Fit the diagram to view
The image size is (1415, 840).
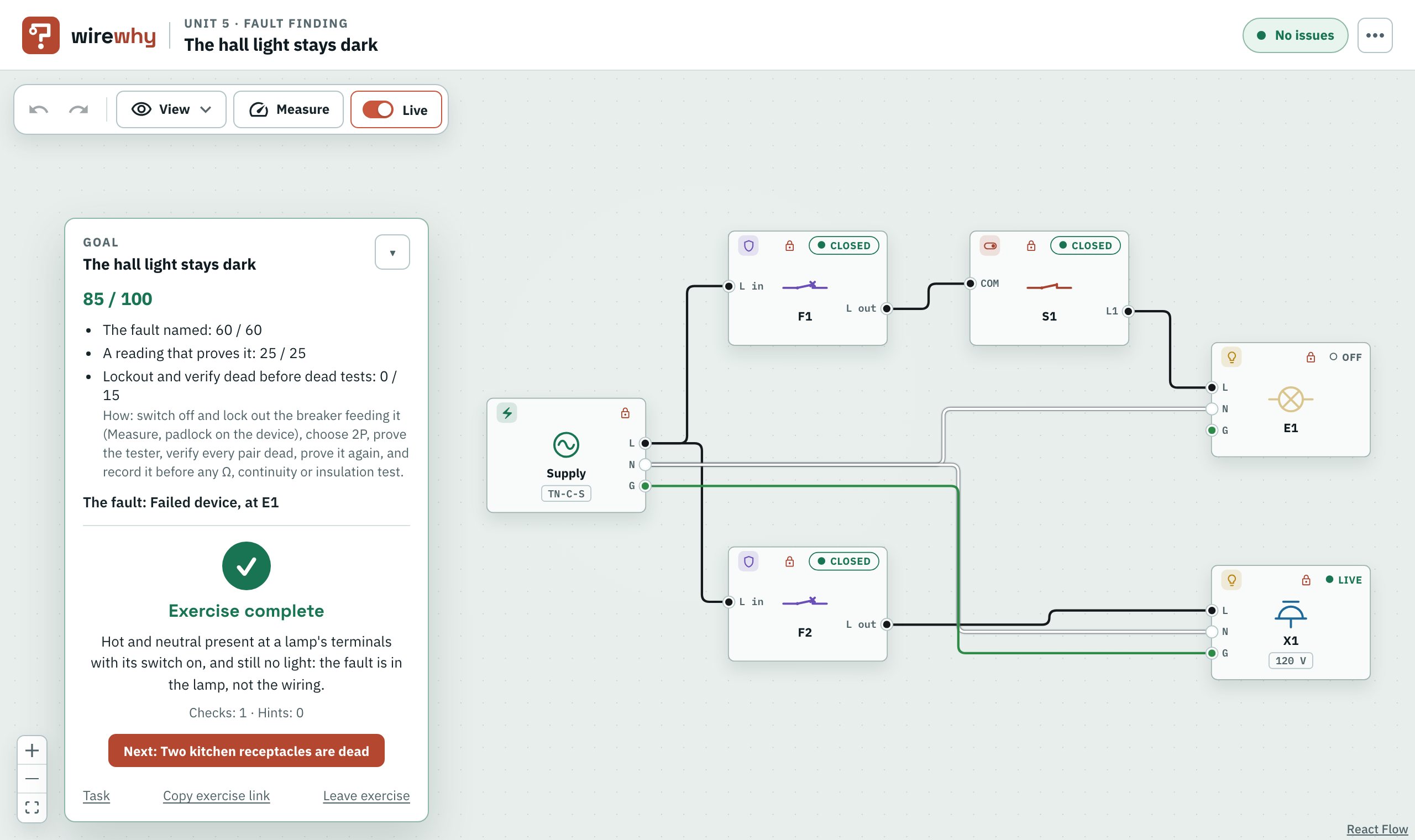(x=32, y=807)
